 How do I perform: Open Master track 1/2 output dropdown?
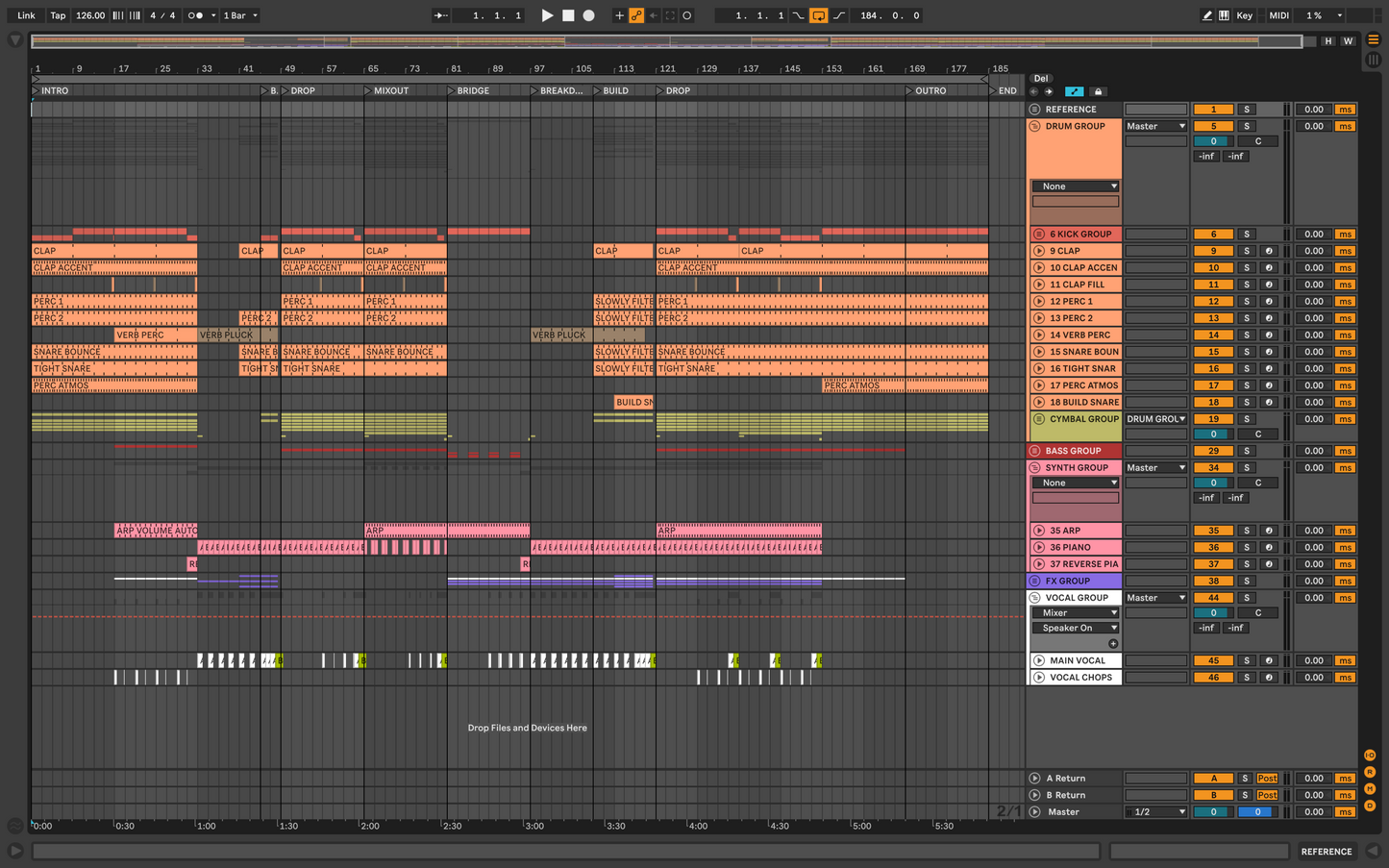point(1155,812)
